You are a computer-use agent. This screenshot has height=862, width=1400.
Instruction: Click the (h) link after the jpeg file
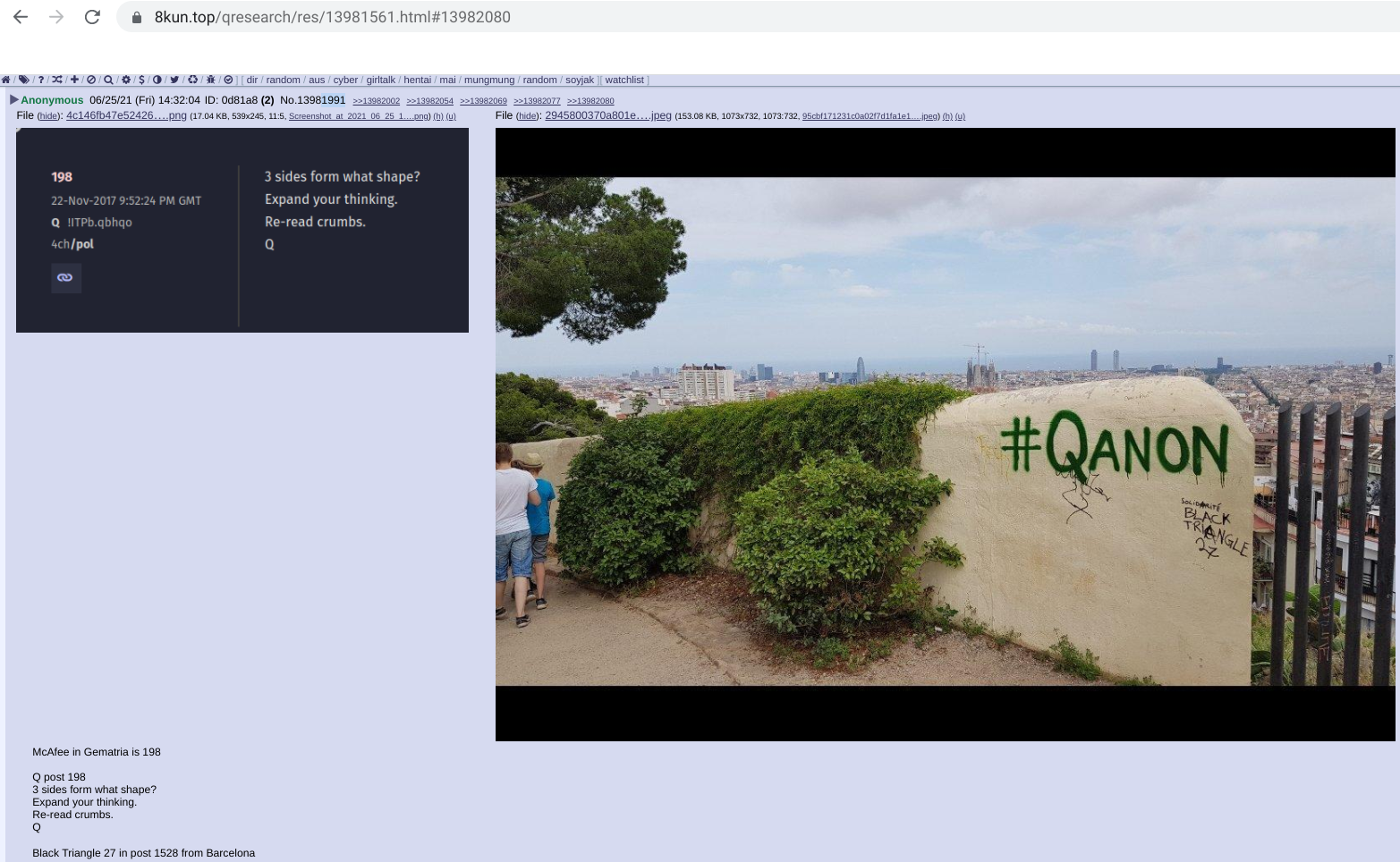[947, 116]
